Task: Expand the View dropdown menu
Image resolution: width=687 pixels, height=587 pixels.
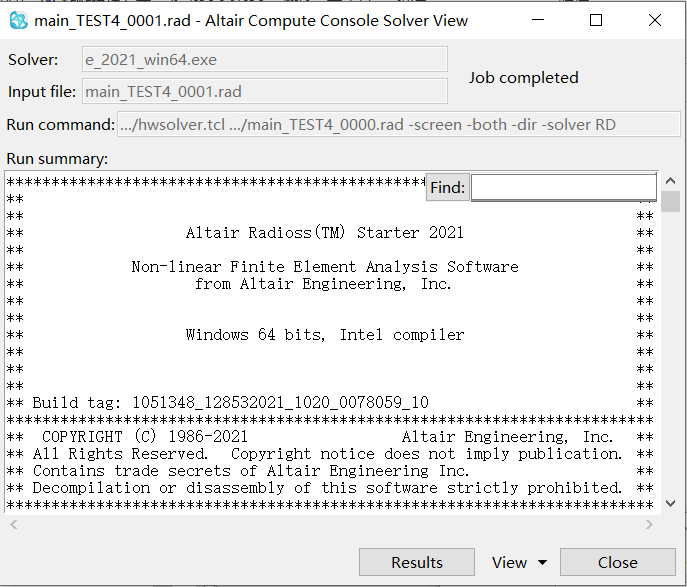Action: (x=519, y=562)
